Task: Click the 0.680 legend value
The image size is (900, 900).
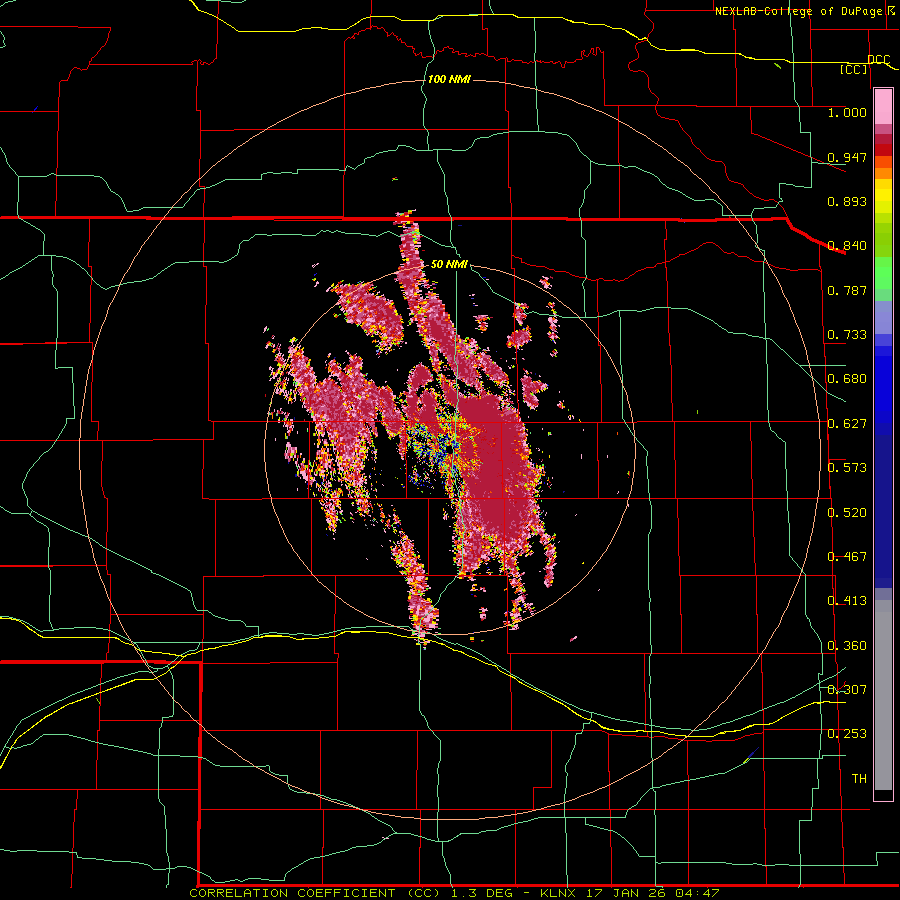Action: click(x=847, y=379)
